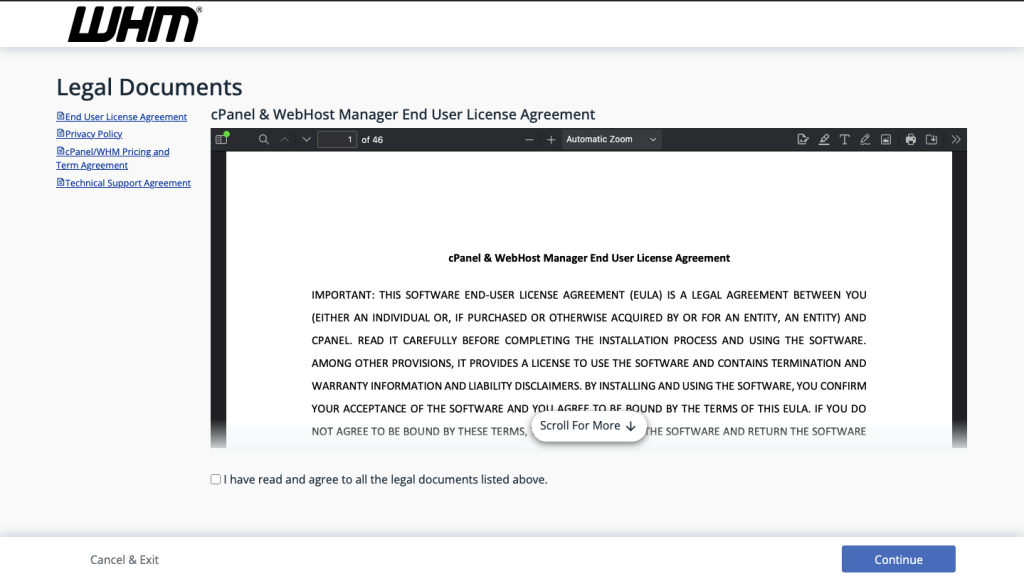Zoom out of the PDF document
Image resolution: width=1024 pixels, height=581 pixels.
pos(529,140)
